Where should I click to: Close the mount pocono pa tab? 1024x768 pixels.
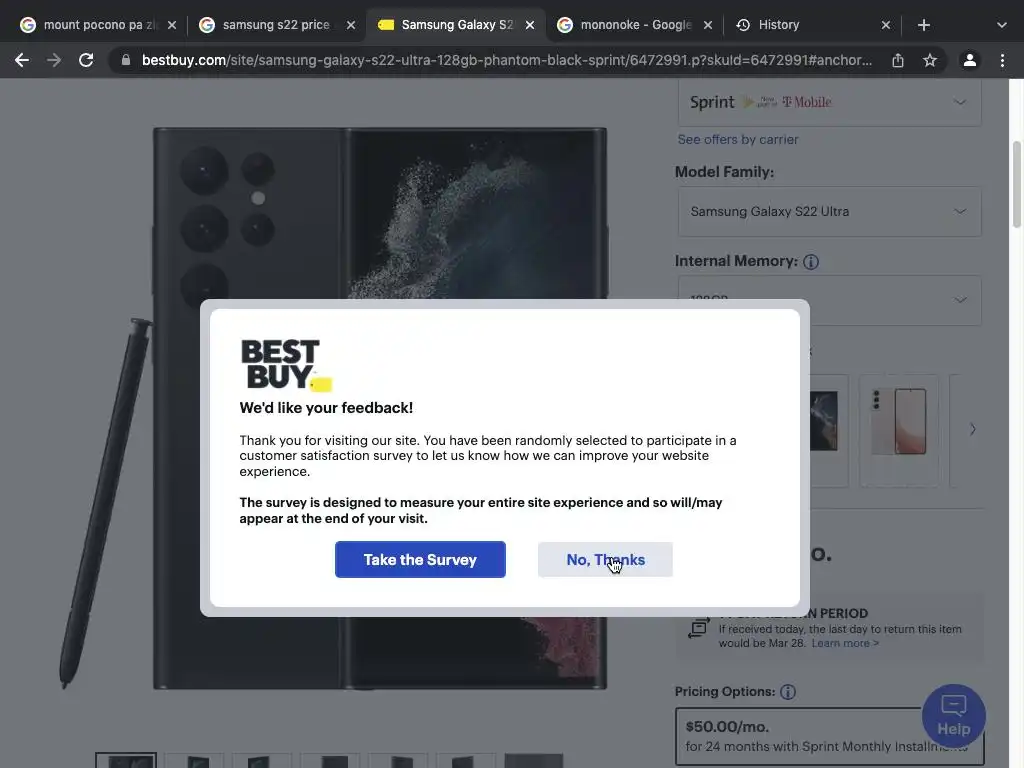172,25
